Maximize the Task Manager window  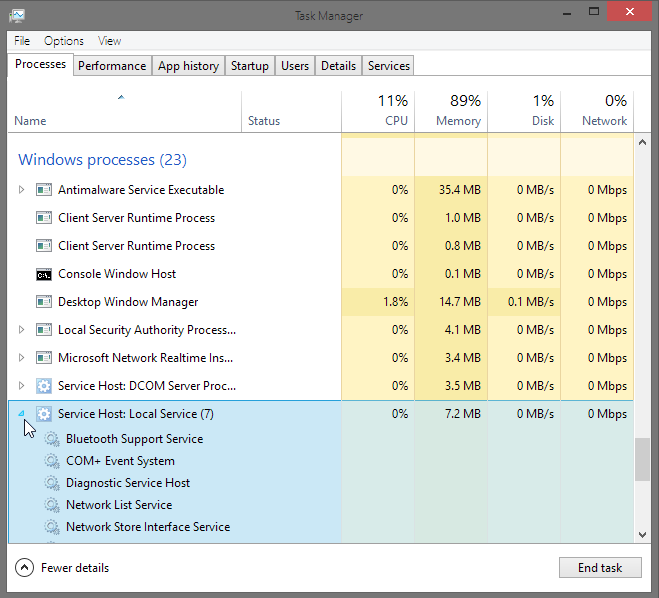point(593,12)
